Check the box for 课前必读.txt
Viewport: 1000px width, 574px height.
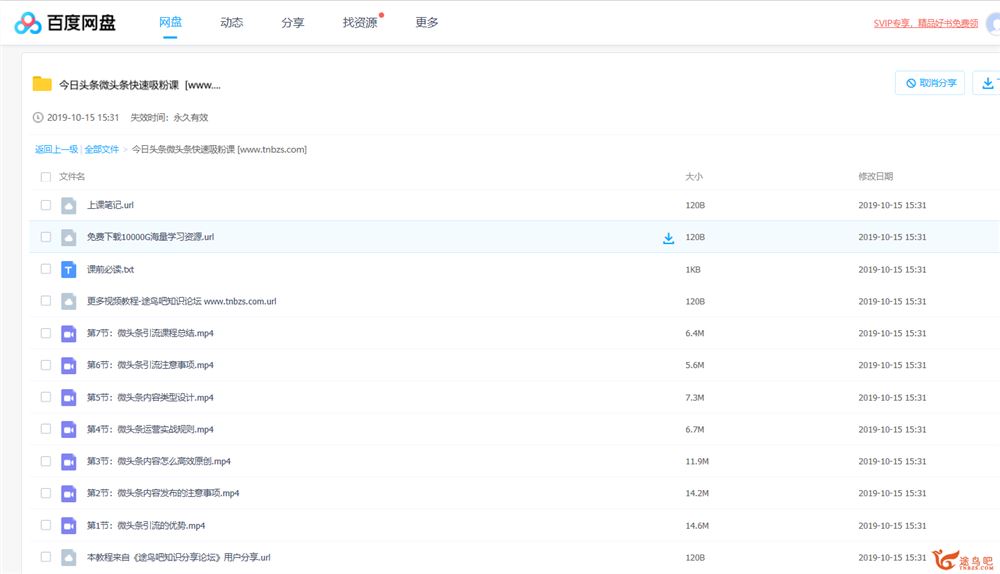pyautogui.click(x=45, y=269)
